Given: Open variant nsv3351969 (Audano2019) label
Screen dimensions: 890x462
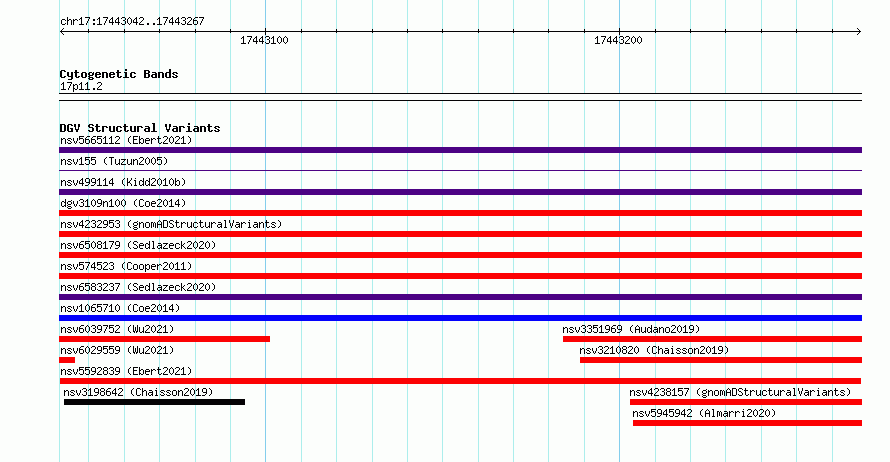Looking at the screenshot, I should tap(631, 329).
